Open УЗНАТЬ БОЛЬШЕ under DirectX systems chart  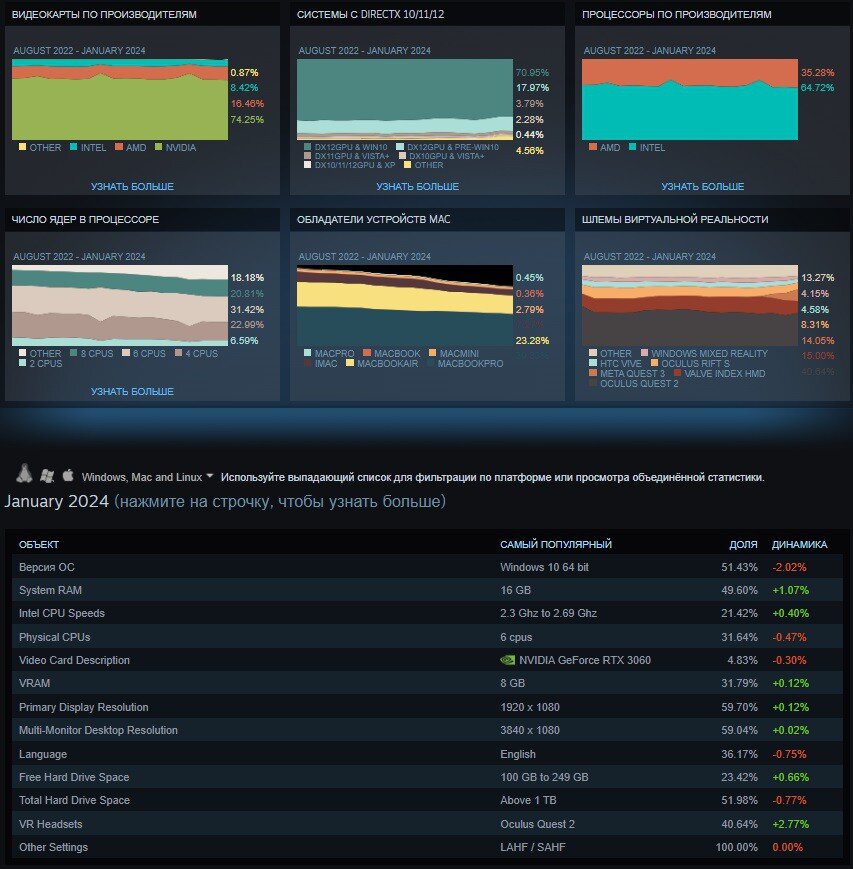(417, 186)
